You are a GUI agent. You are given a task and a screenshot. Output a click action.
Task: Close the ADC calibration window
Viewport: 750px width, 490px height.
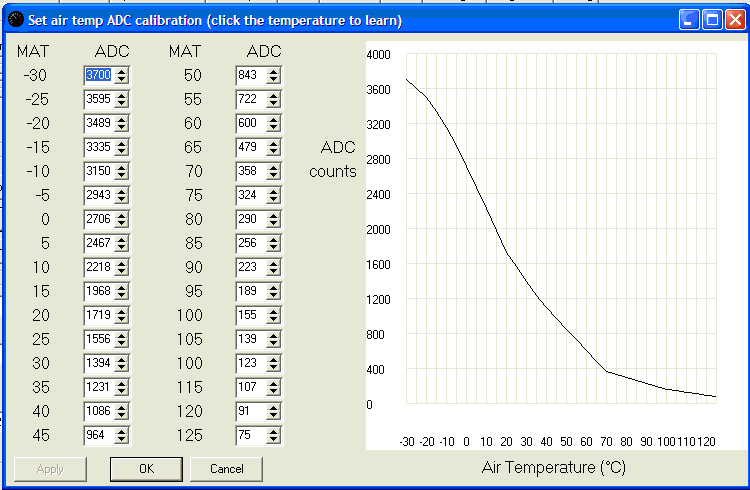[x=735, y=20]
